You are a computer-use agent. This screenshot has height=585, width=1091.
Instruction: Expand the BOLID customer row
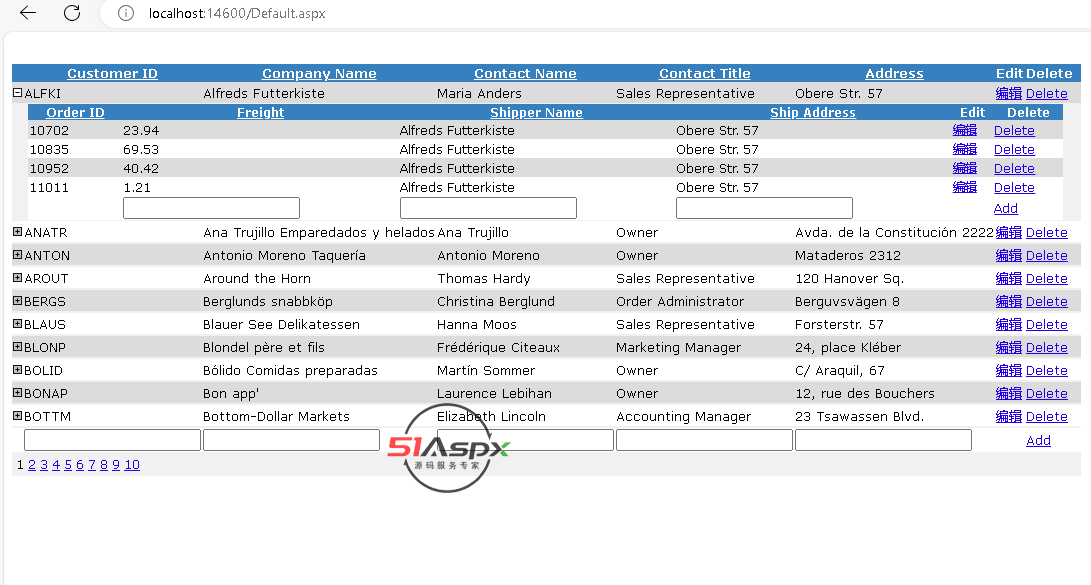(17, 370)
